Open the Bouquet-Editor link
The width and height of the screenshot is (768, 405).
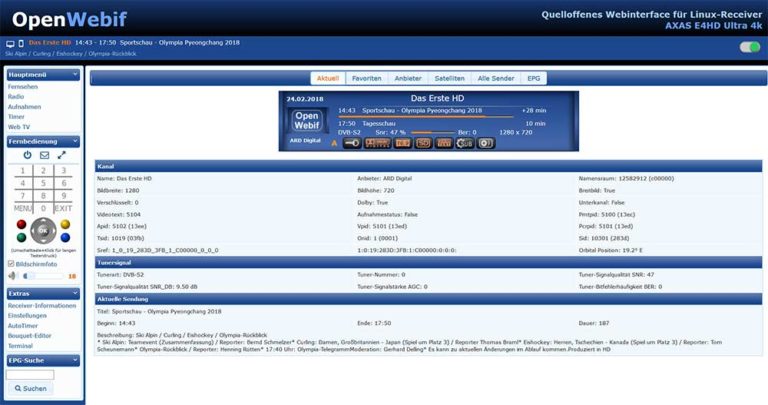29,335
